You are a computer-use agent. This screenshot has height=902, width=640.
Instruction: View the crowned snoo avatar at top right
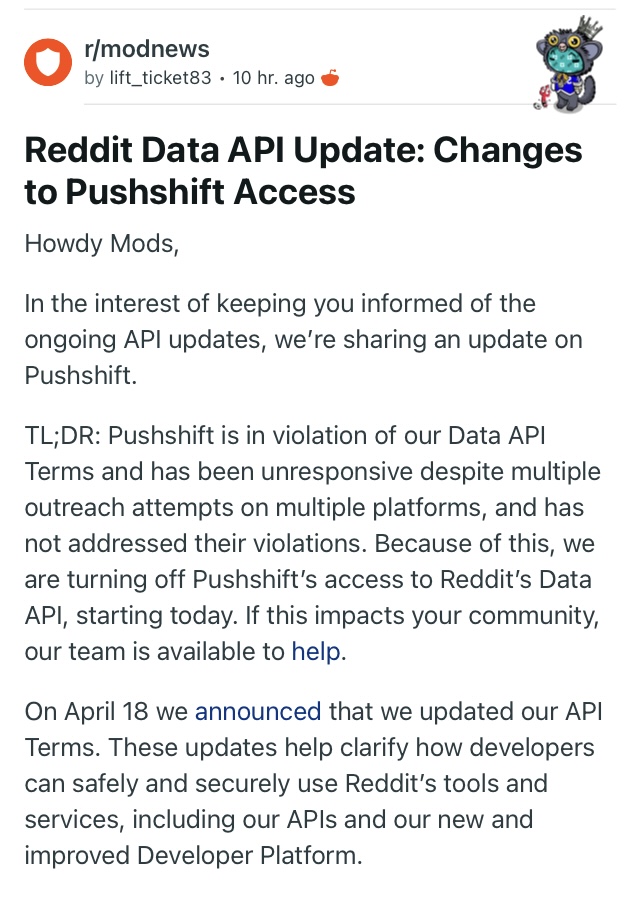[568, 65]
